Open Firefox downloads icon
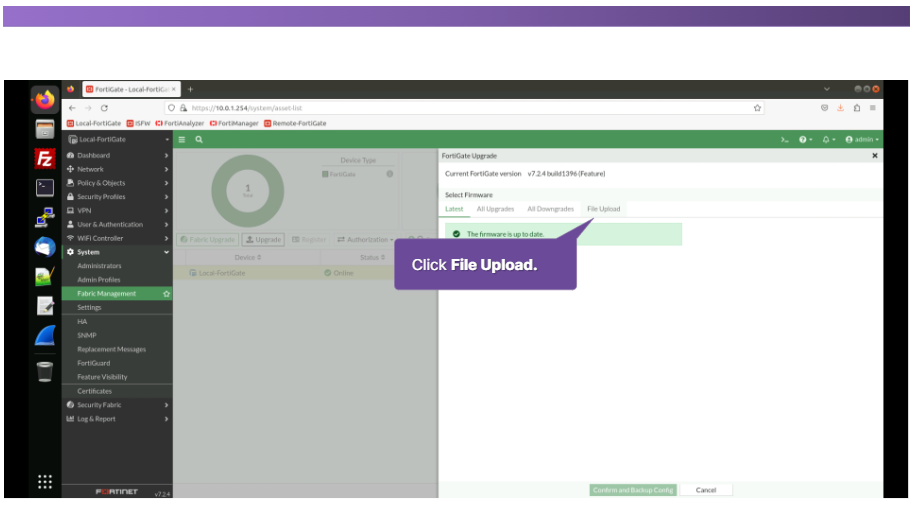 pos(840,108)
